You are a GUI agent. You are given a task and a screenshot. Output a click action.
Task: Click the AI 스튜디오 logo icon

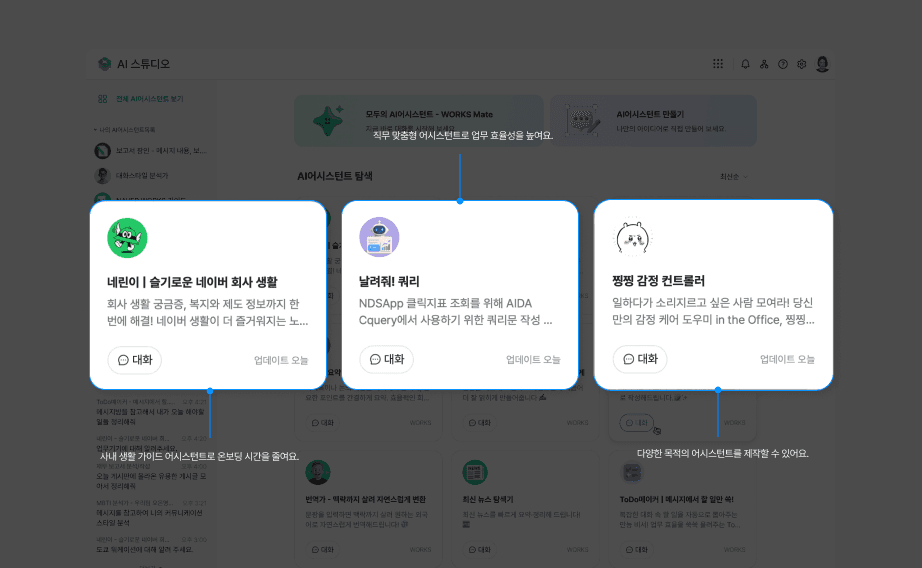point(105,64)
